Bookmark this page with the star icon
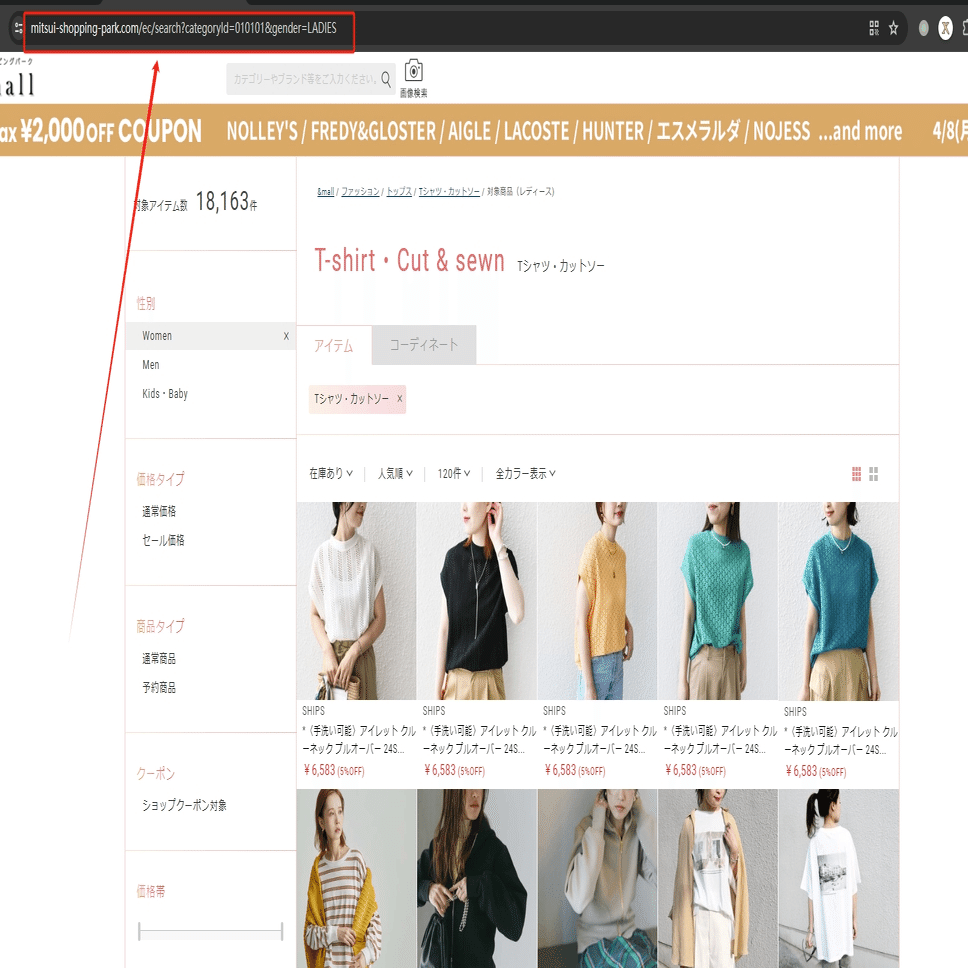This screenshot has width=968, height=968. 893,28
